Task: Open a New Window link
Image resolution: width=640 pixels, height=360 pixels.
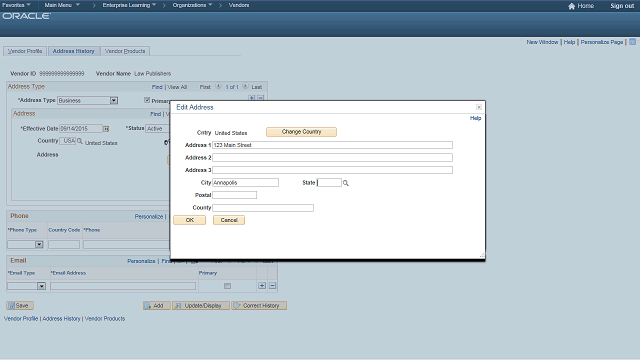Action: 542,42
